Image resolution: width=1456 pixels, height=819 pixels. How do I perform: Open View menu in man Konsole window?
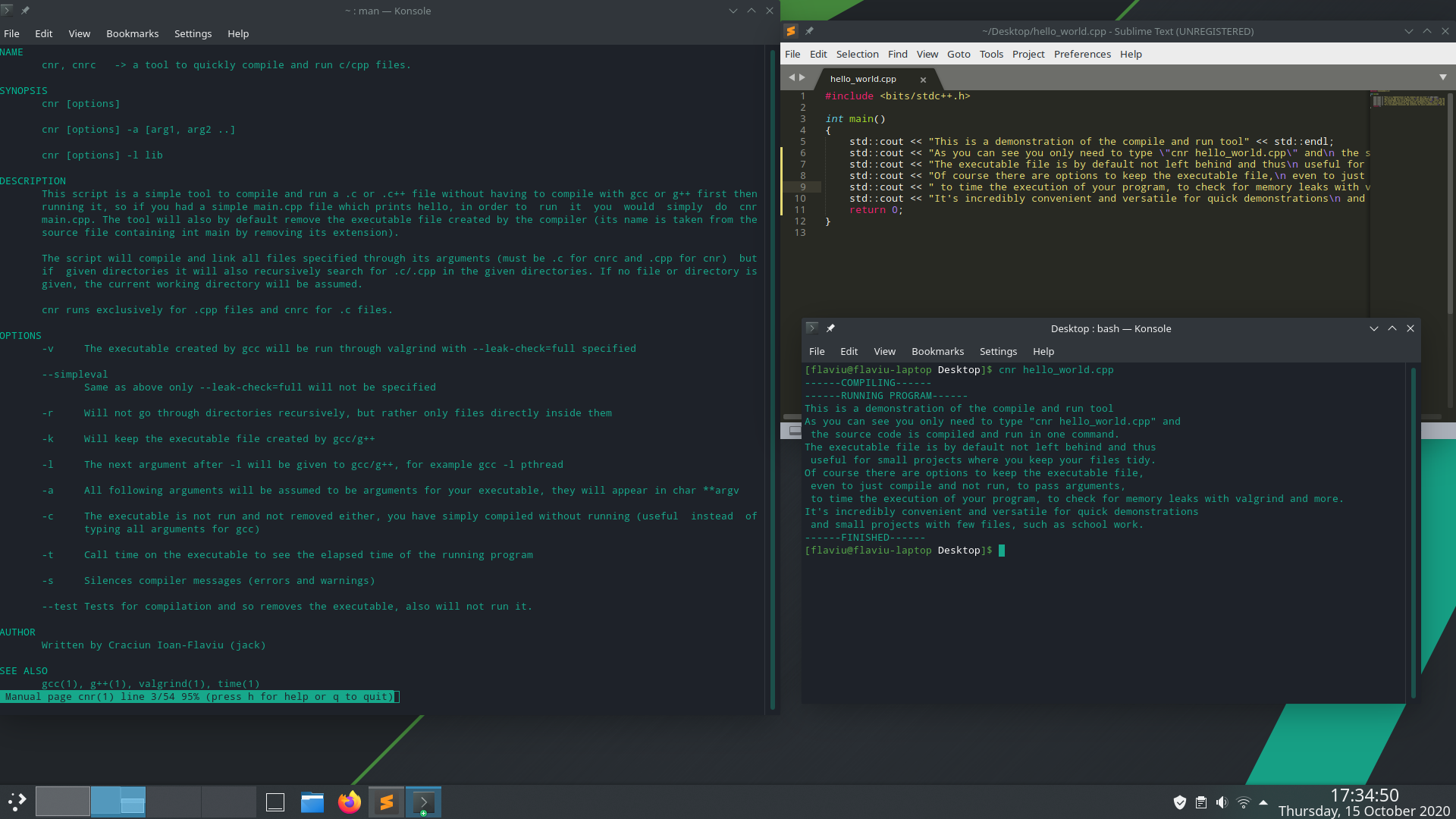79,33
